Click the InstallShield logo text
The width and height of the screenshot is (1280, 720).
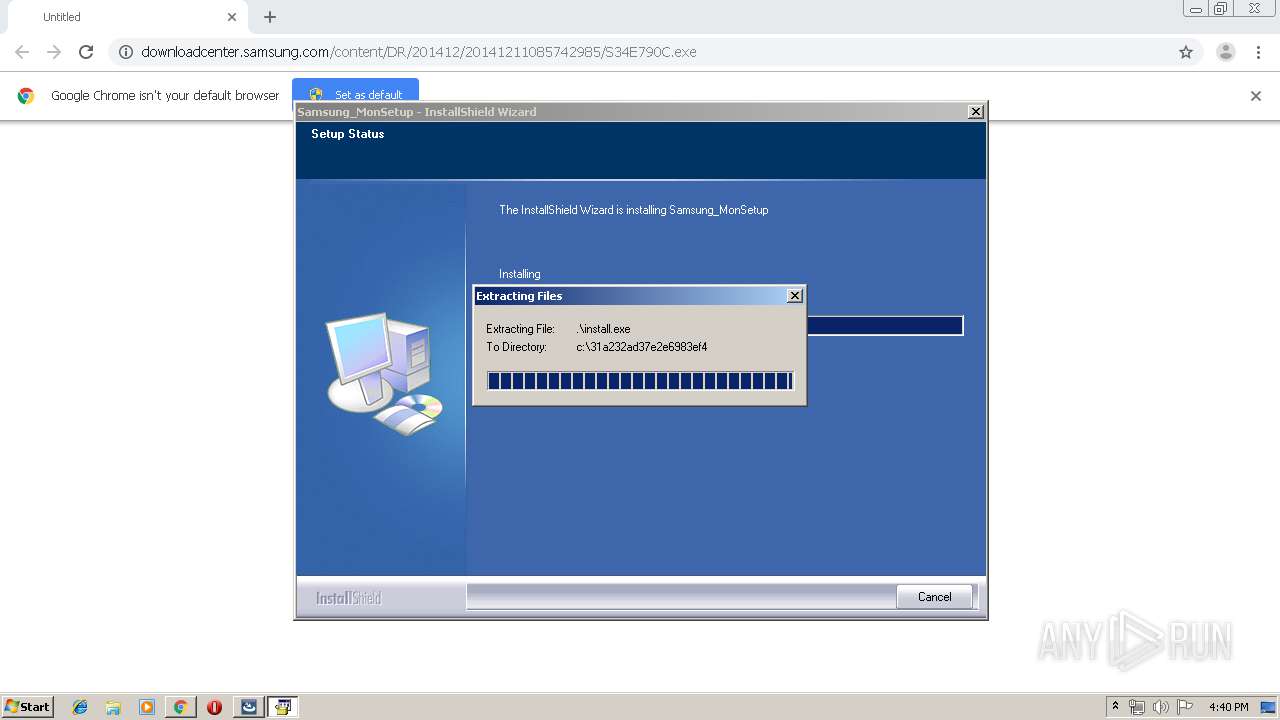coord(348,598)
